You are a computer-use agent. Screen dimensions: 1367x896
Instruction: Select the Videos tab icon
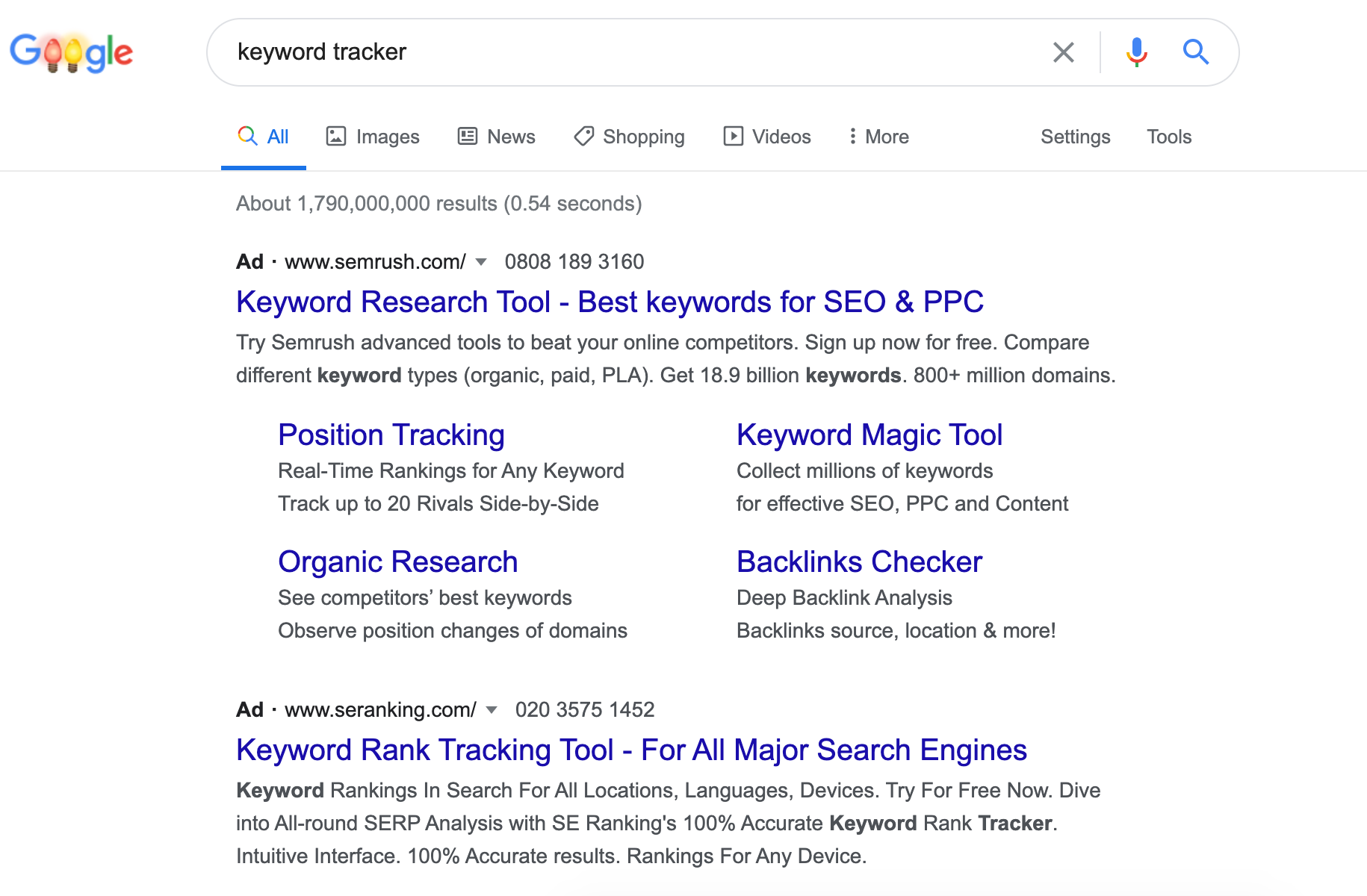click(x=735, y=136)
